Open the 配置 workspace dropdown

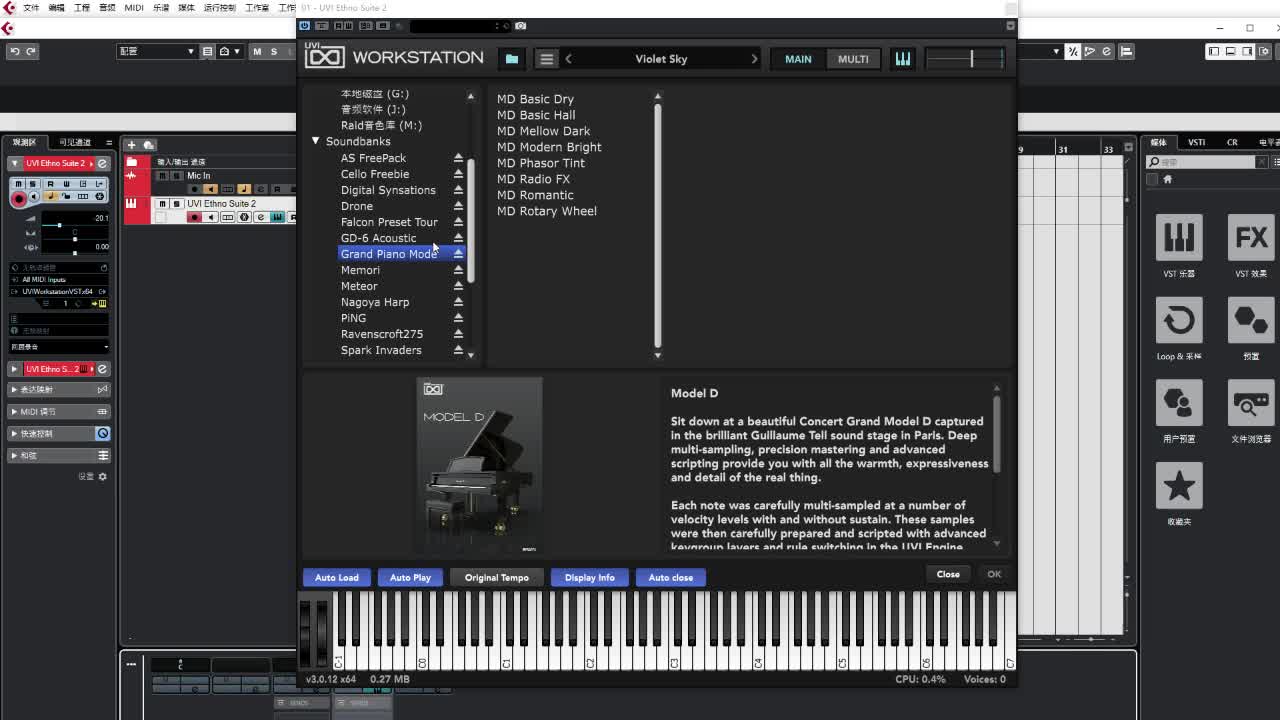pyautogui.click(x=157, y=51)
